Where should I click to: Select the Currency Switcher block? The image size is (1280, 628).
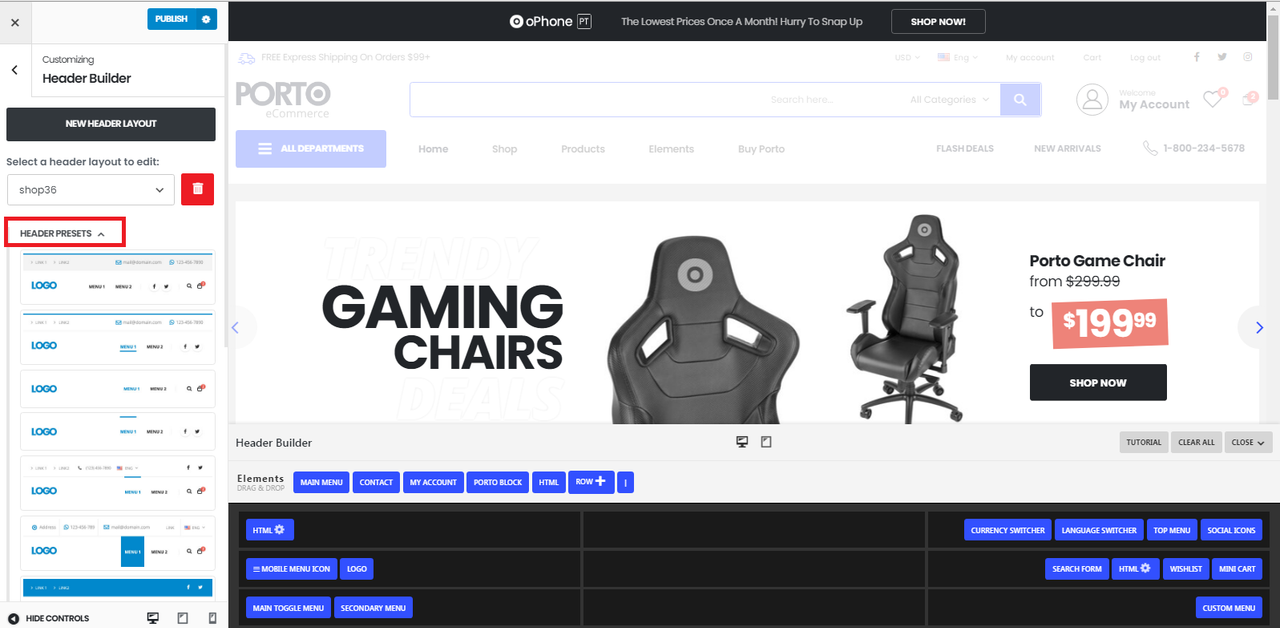click(1008, 530)
